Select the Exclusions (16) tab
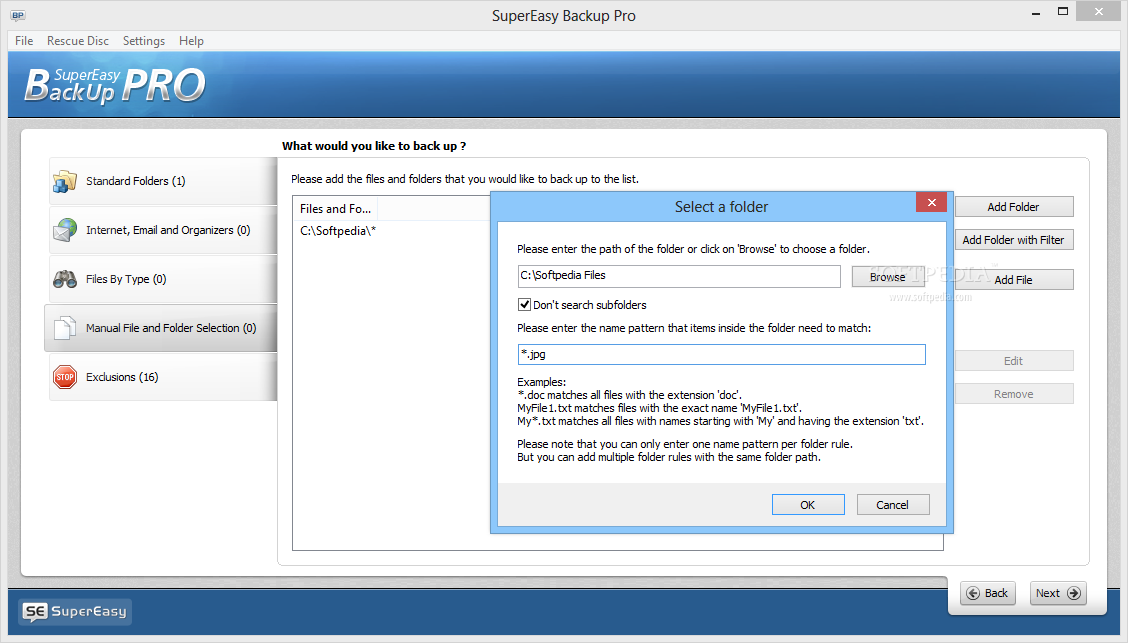1128x643 pixels. (163, 377)
